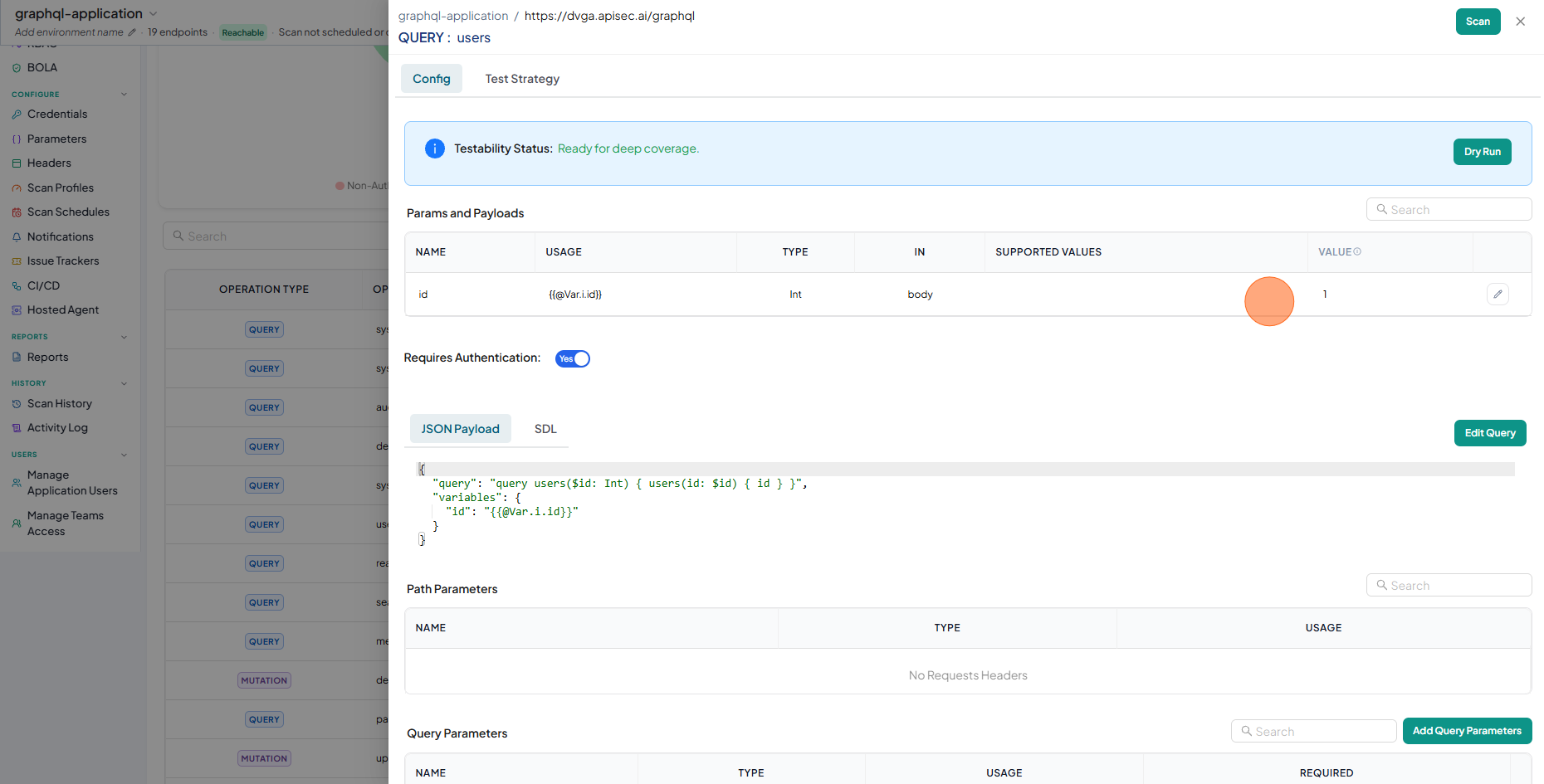Click the pencil edit icon for id parameter
This screenshot has width=1544, height=784.
tap(1498, 295)
